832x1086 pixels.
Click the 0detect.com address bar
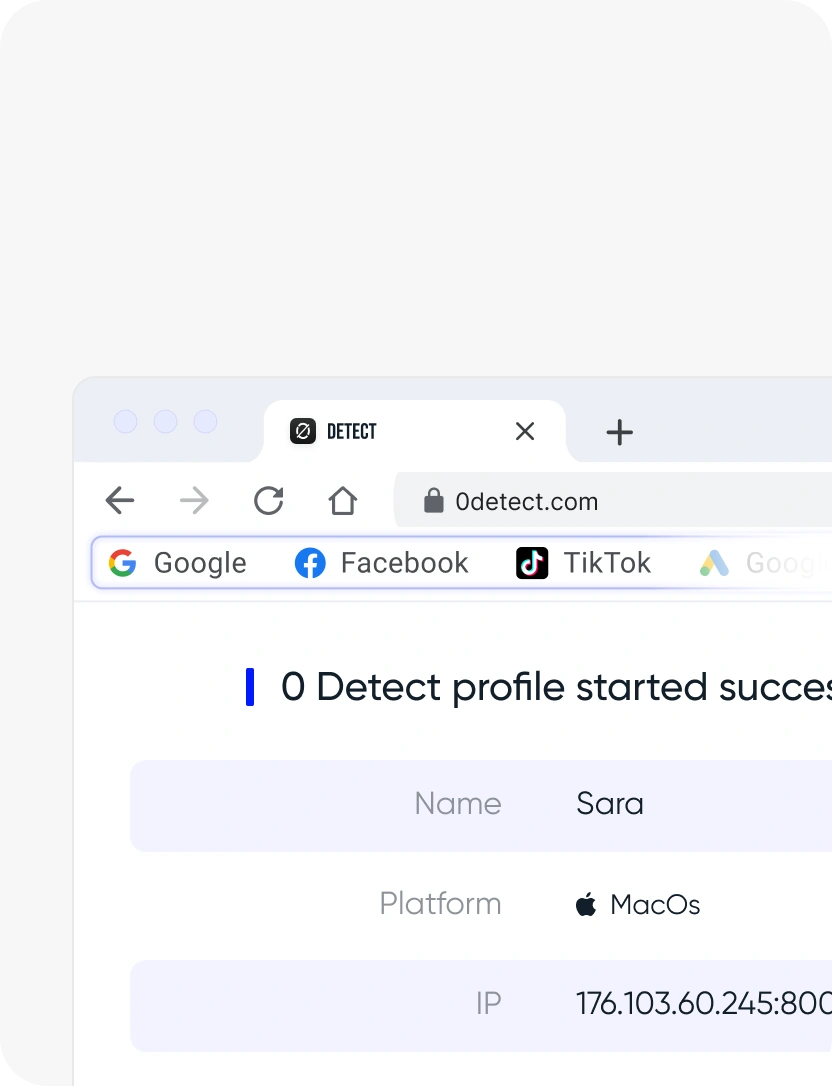point(620,501)
